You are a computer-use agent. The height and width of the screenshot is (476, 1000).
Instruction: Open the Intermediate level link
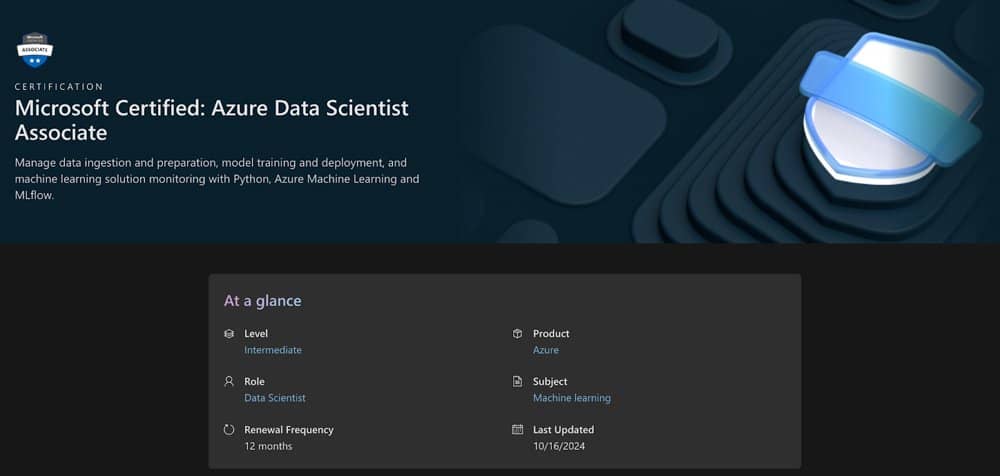pyautogui.click(x=273, y=350)
